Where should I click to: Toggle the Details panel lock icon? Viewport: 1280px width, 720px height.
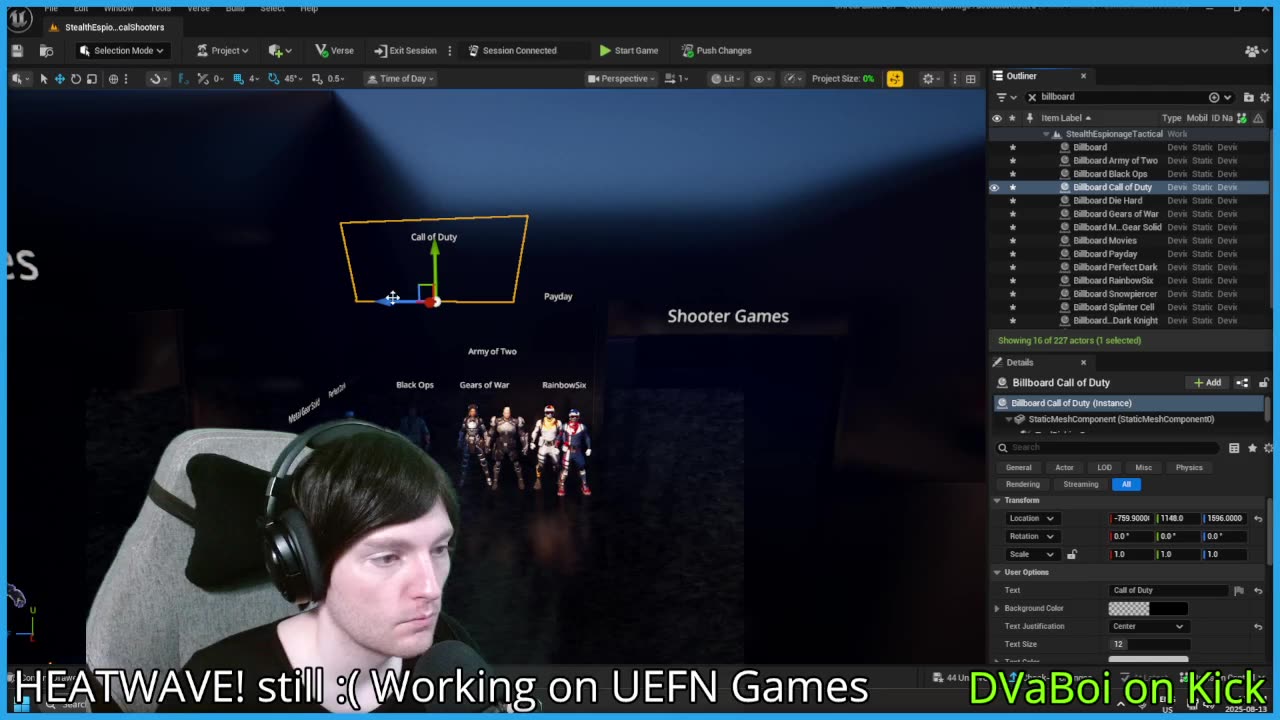1263,382
